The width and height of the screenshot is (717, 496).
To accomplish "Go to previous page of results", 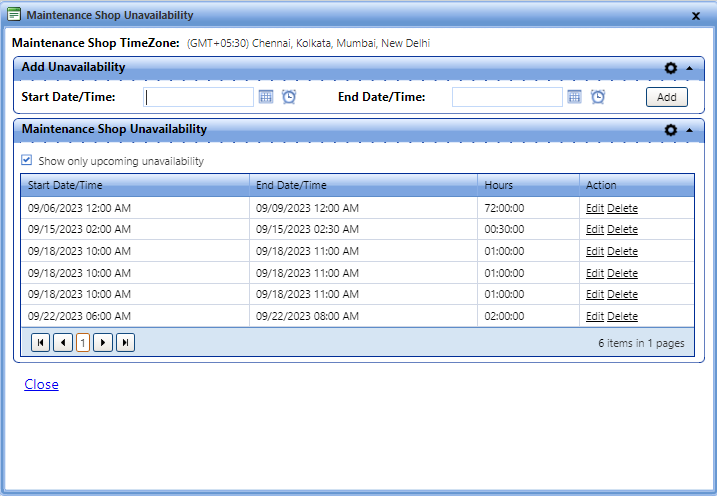I will [x=63, y=342].
